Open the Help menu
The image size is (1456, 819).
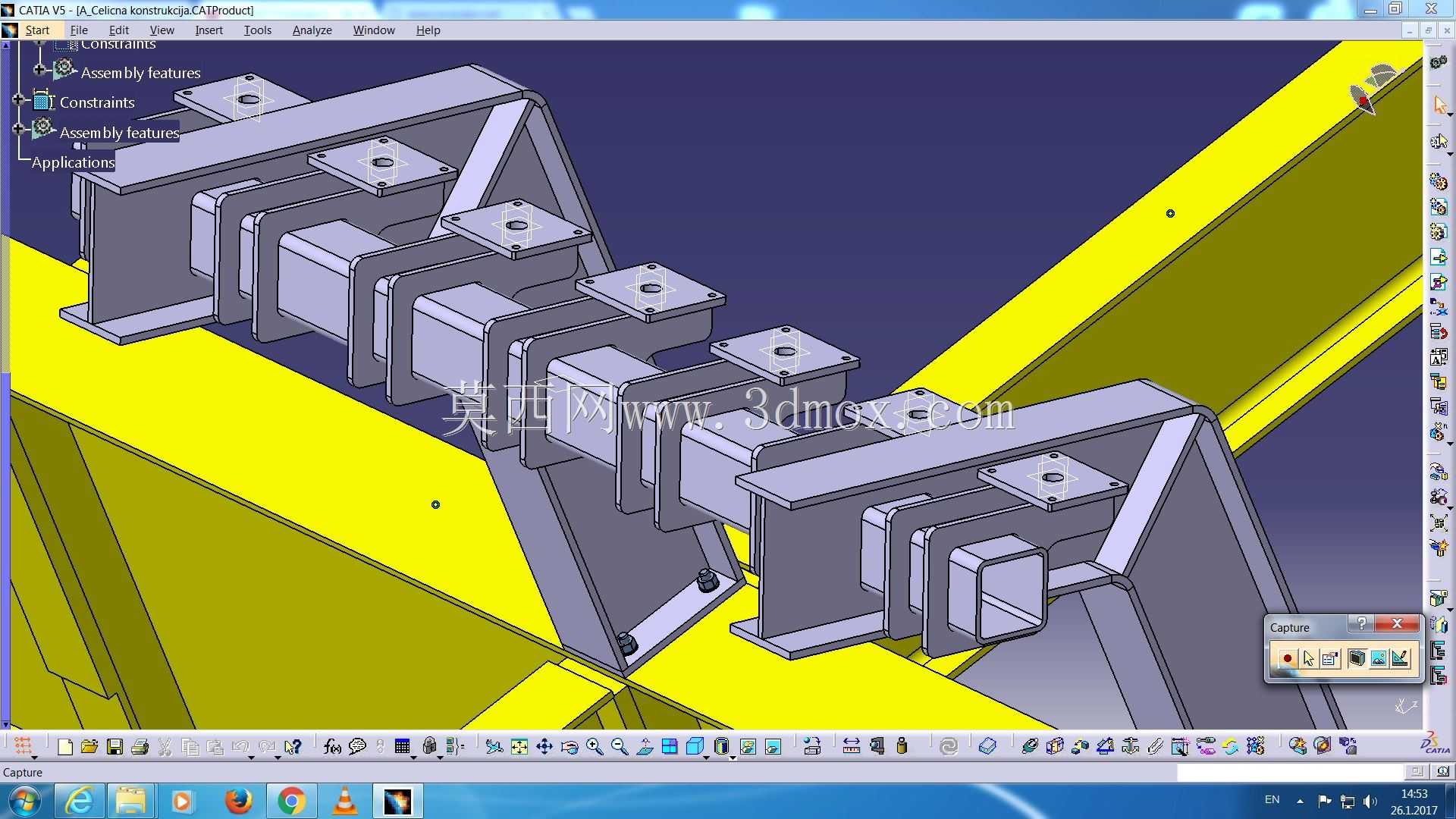pyautogui.click(x=428, y=30)
